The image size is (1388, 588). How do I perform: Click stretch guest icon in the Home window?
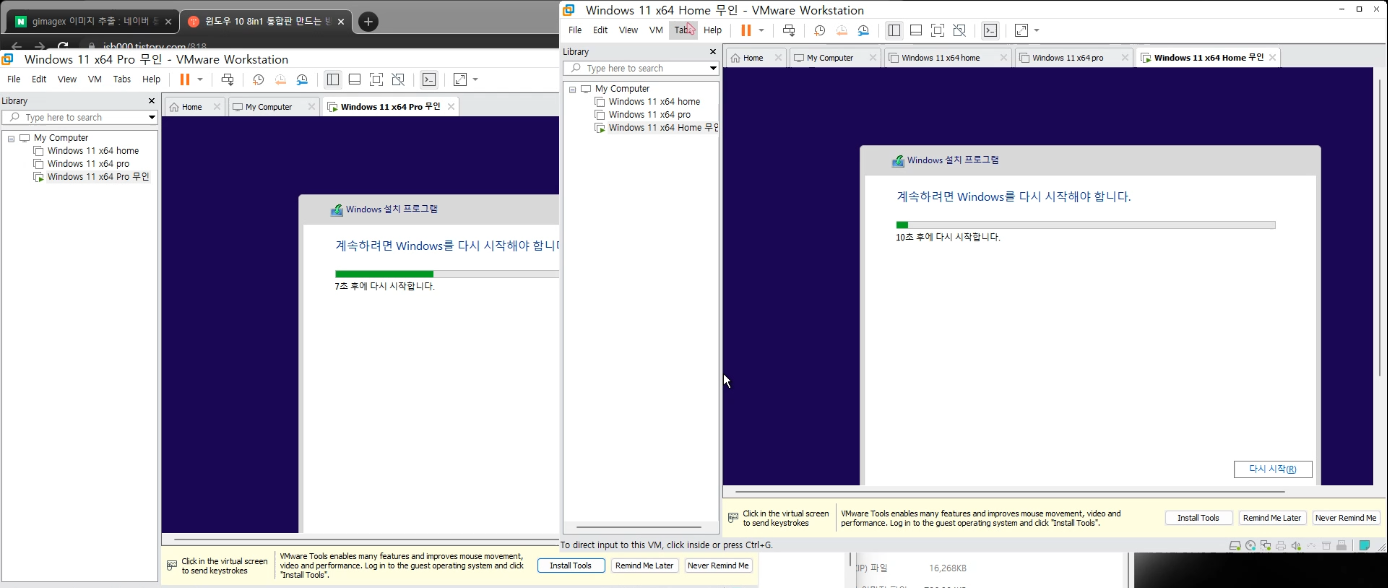coord(1021,30)
